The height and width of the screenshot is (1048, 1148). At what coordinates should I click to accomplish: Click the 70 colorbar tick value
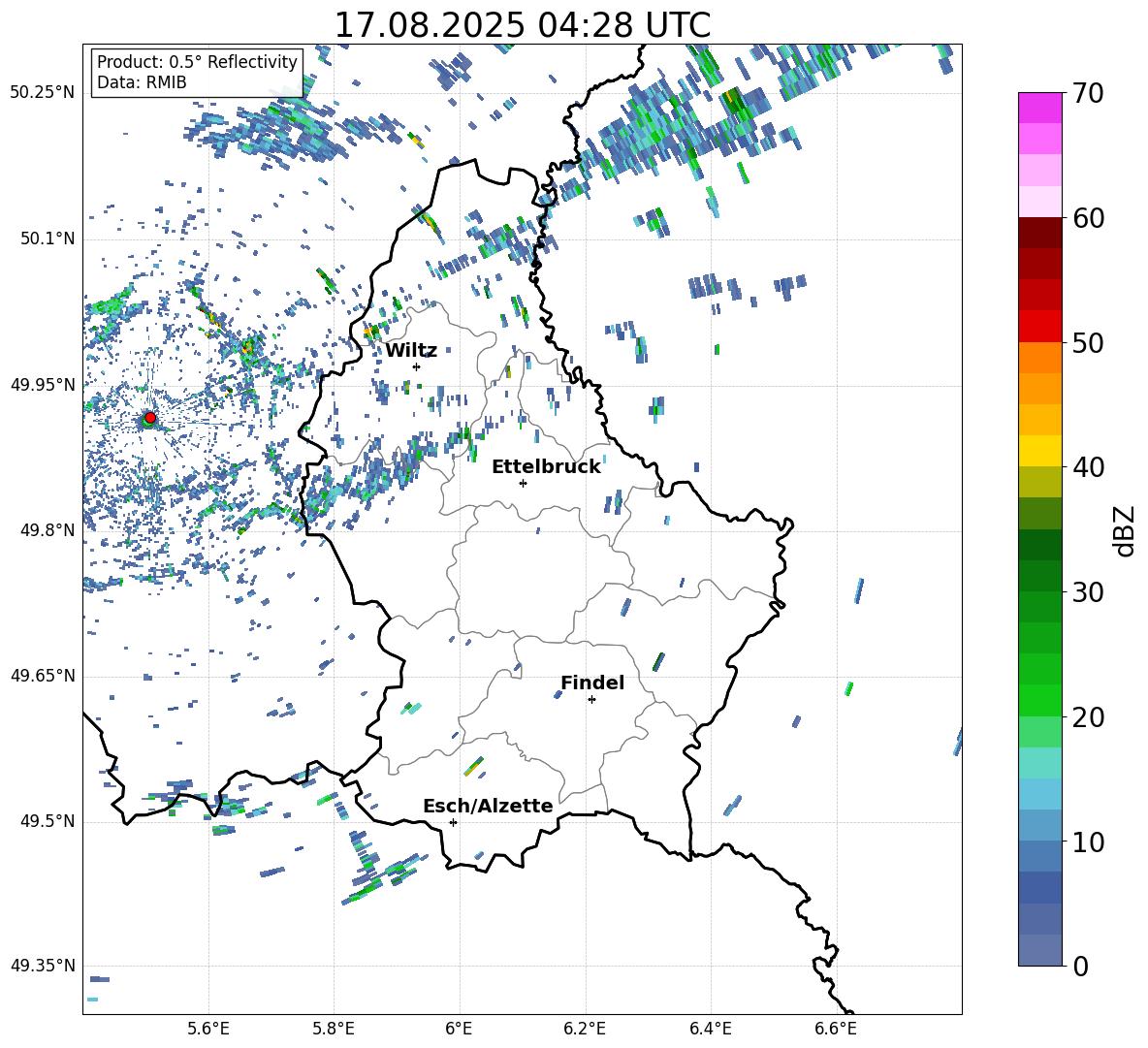1088,93
